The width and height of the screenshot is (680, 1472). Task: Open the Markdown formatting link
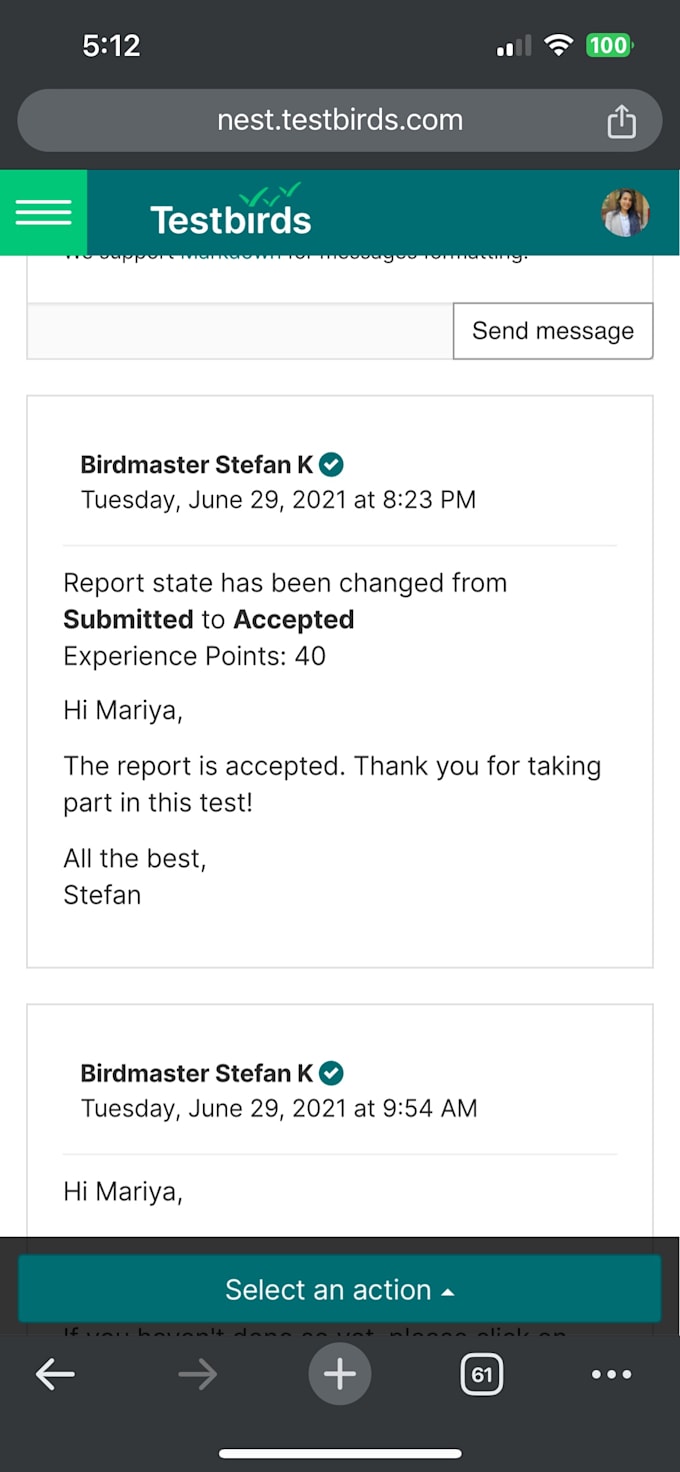click(x=230, y=256)
